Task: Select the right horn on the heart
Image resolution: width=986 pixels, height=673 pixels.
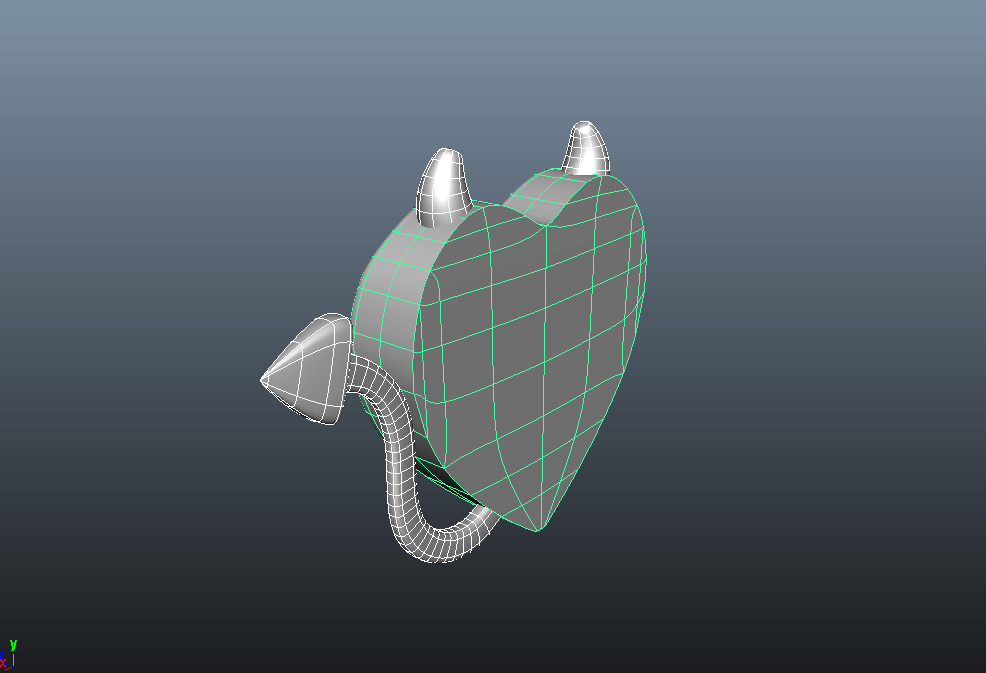Action: pyautogui.click(x=586, y=148)
